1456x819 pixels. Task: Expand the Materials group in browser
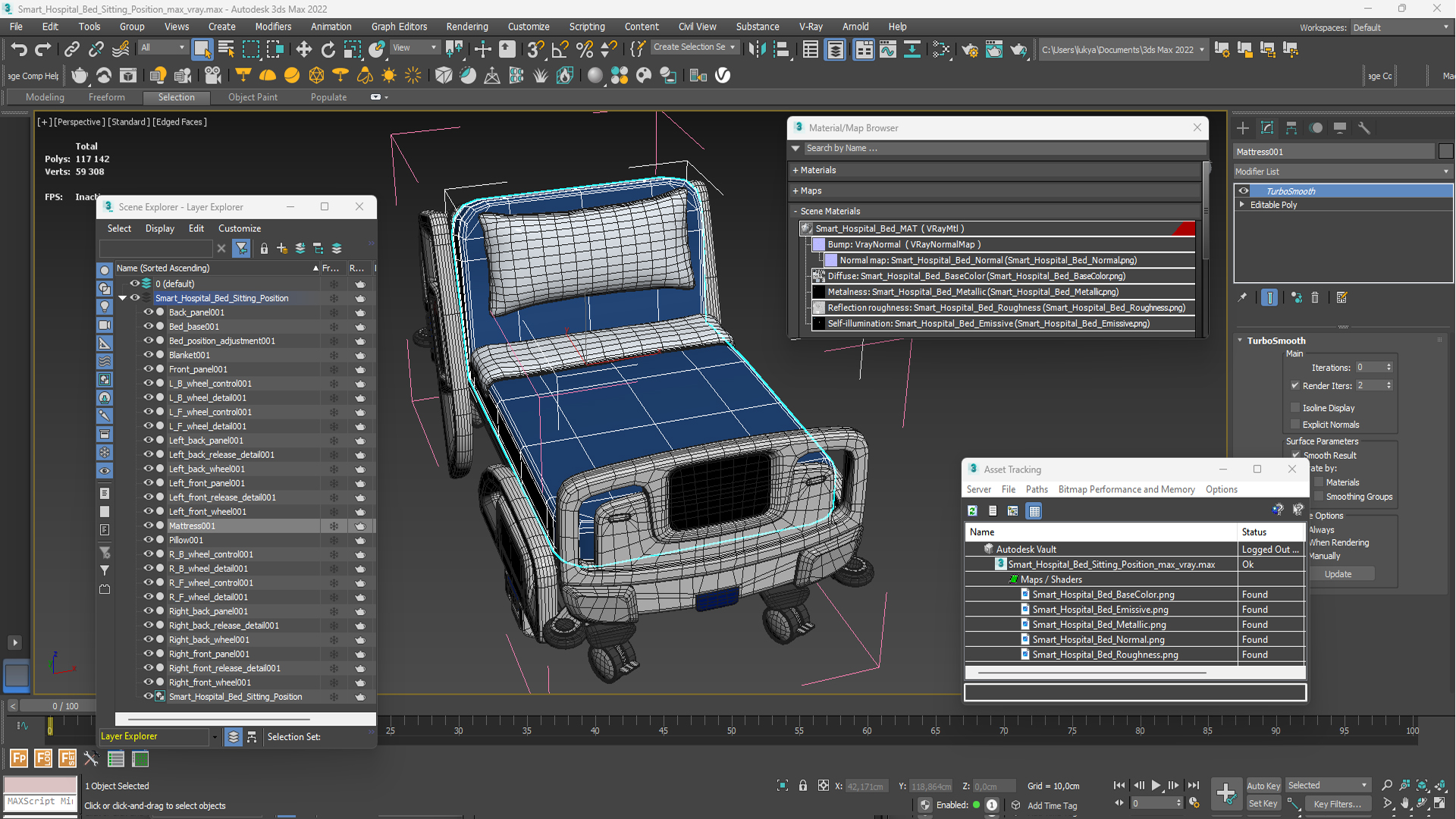tap(795, 170)
